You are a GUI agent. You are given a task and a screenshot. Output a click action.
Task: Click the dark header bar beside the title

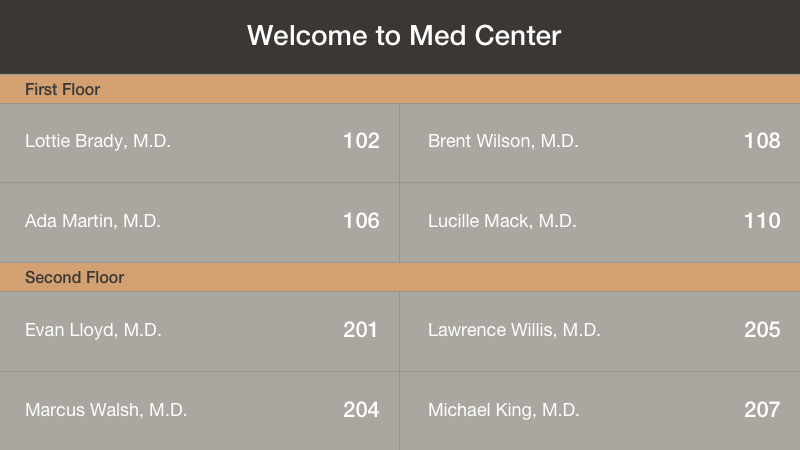tap(122, 37)
